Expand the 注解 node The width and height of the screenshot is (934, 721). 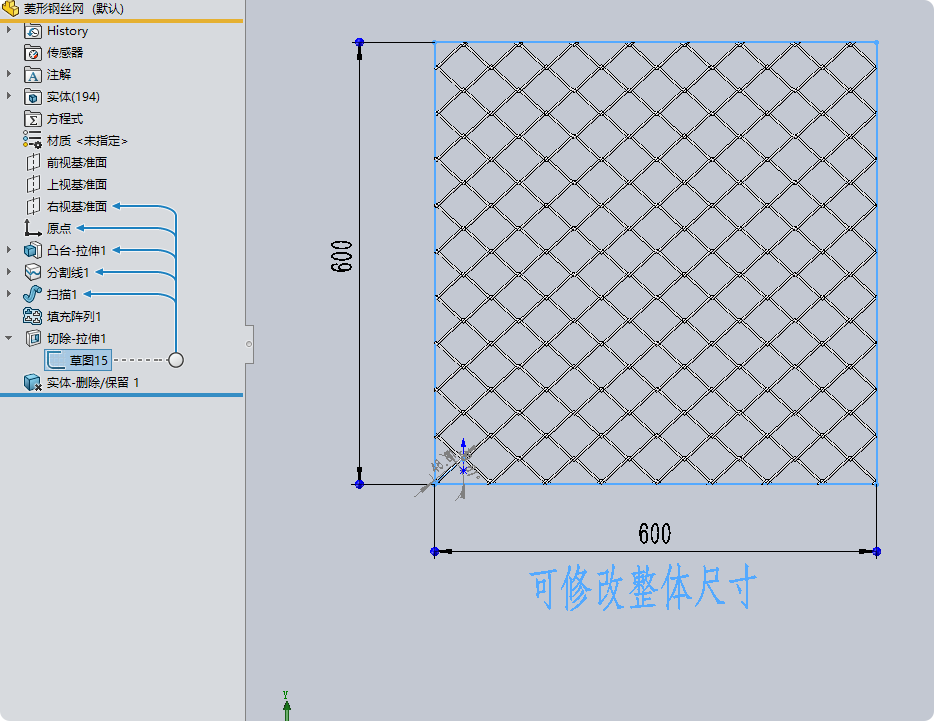[x=8, y=74]
